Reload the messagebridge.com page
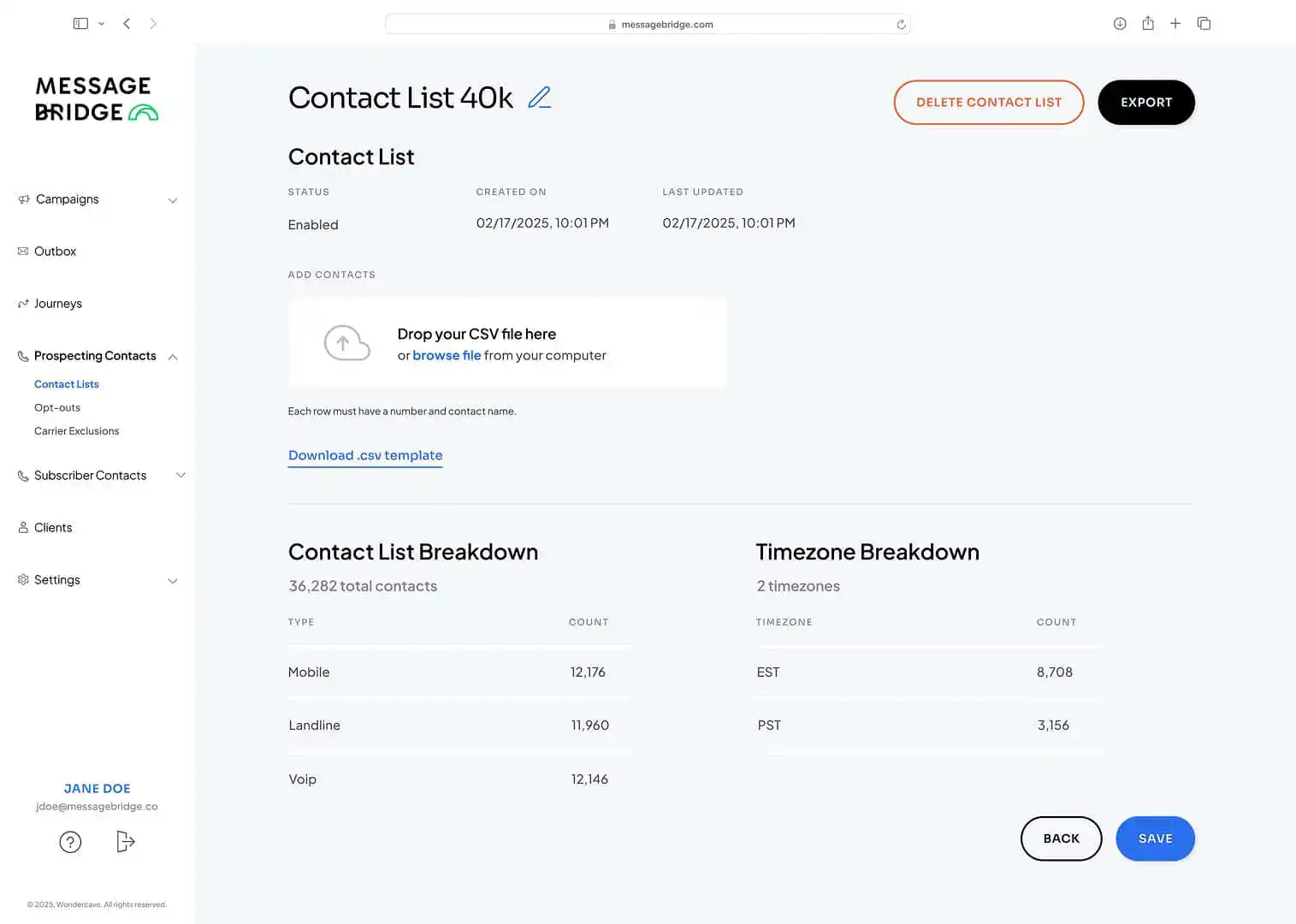 pos(901,25)
